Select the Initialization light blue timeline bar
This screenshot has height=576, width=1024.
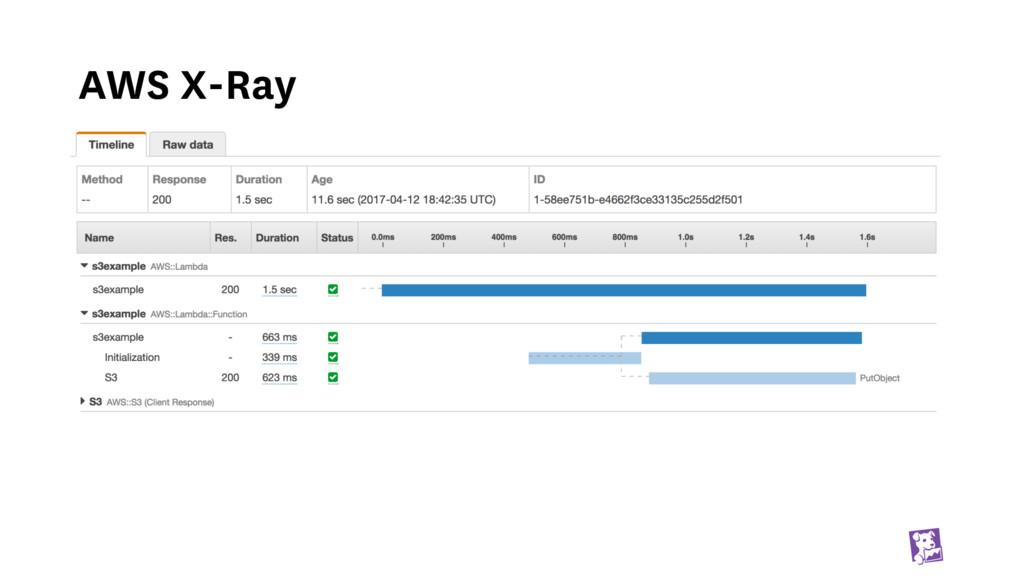coord(584,358)
